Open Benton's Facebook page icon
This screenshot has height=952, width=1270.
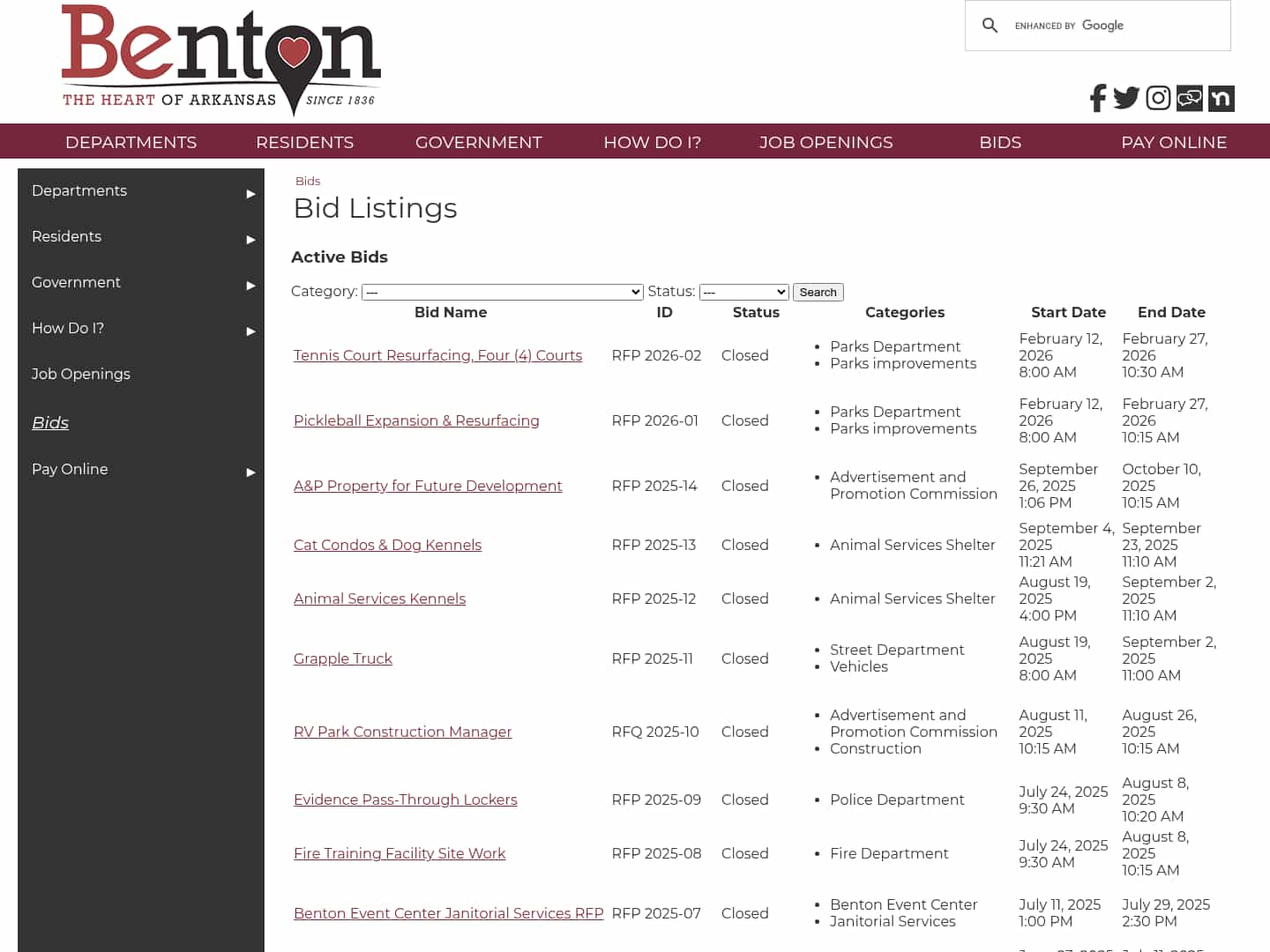[x=1096, y=98]
